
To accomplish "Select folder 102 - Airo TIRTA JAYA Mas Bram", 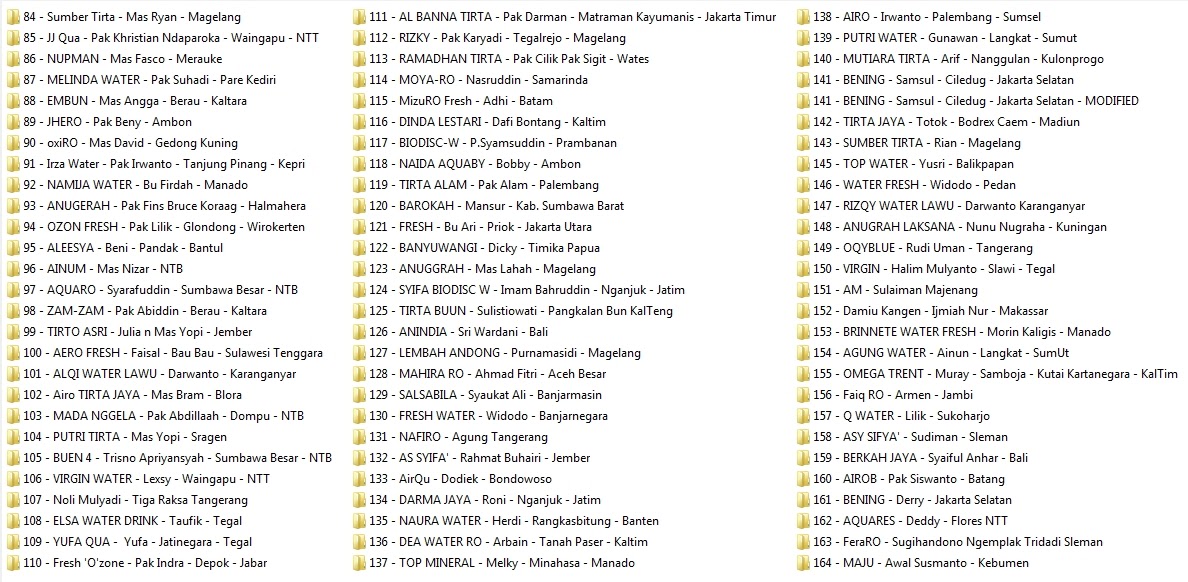I will click(125, 395).
